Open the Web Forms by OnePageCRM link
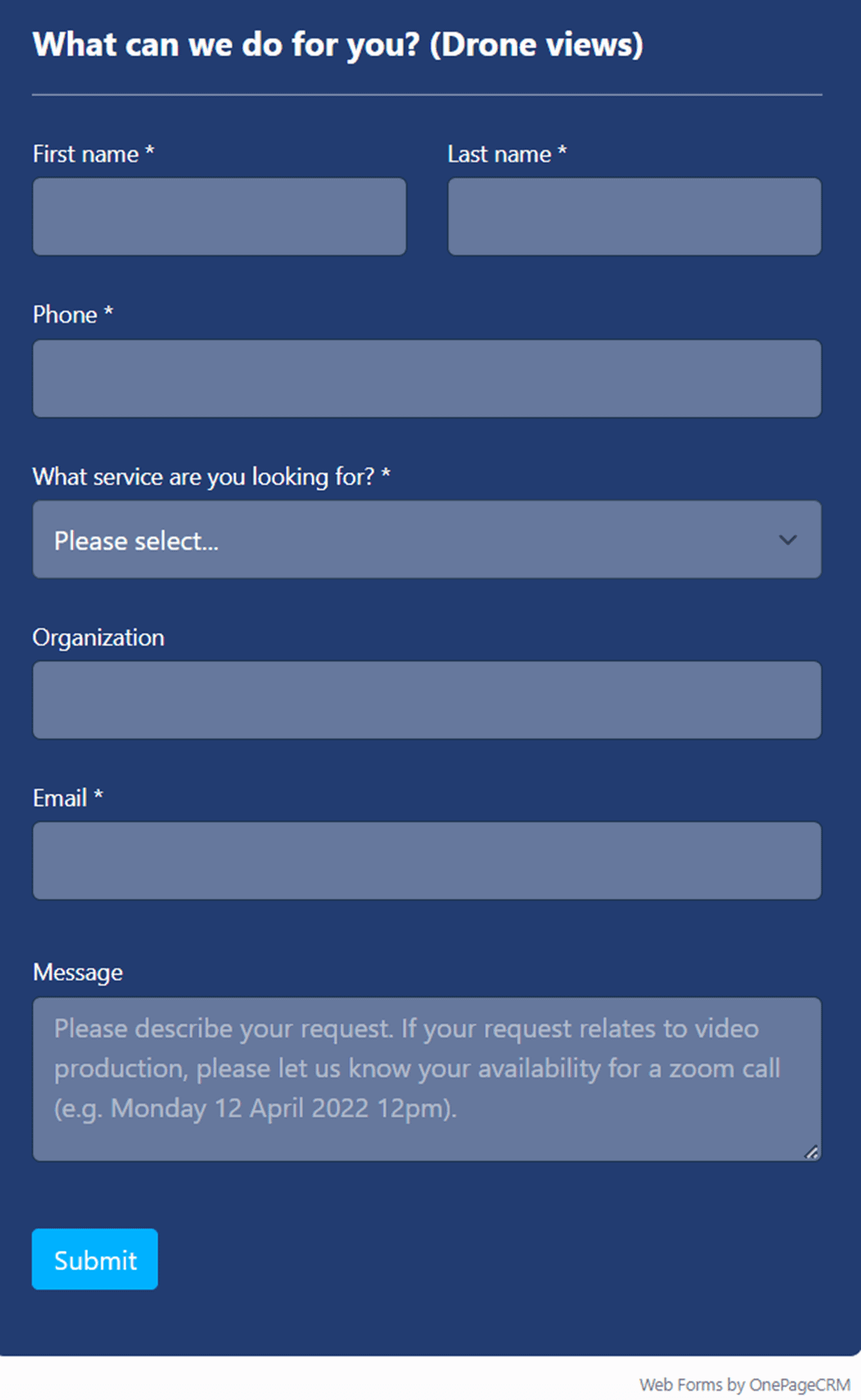 [x=744, y=1384]
